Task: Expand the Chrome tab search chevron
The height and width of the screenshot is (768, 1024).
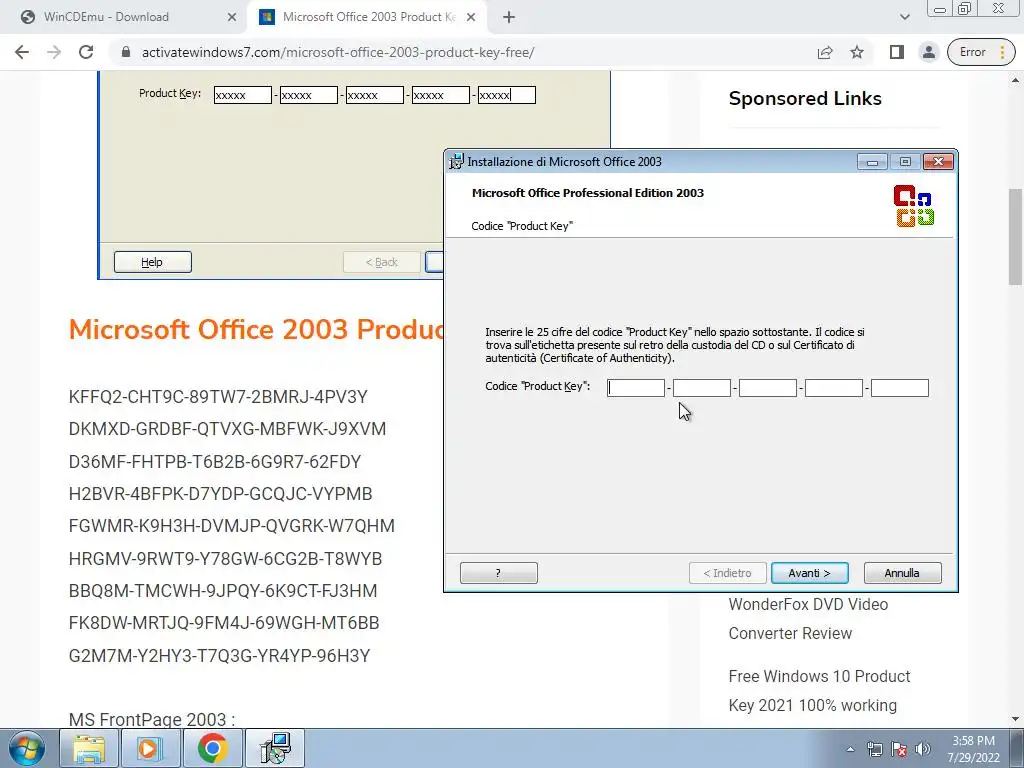Action: pos(904,17)
